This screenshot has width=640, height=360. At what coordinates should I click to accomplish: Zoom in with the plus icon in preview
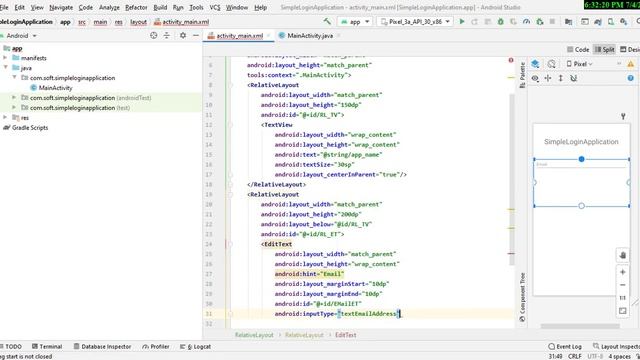pos(622,272)
